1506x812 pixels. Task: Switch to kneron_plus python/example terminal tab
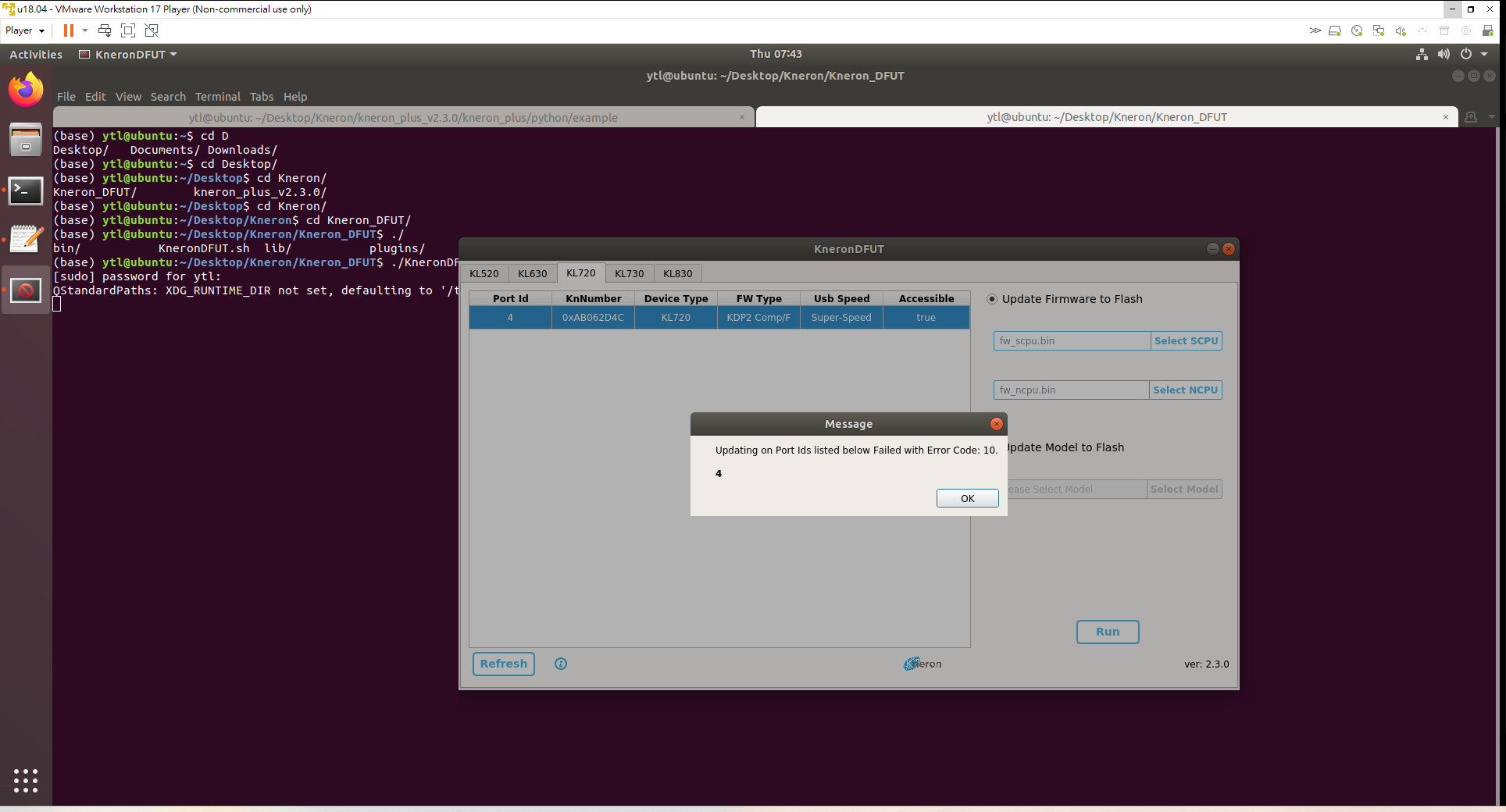coord(403,117)
